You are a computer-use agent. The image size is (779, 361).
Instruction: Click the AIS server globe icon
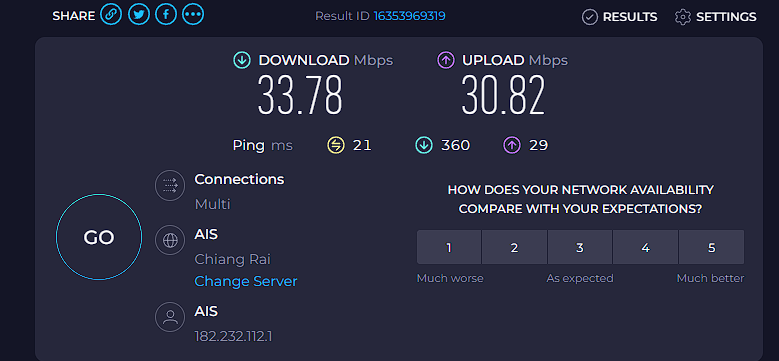click(170, 240)
